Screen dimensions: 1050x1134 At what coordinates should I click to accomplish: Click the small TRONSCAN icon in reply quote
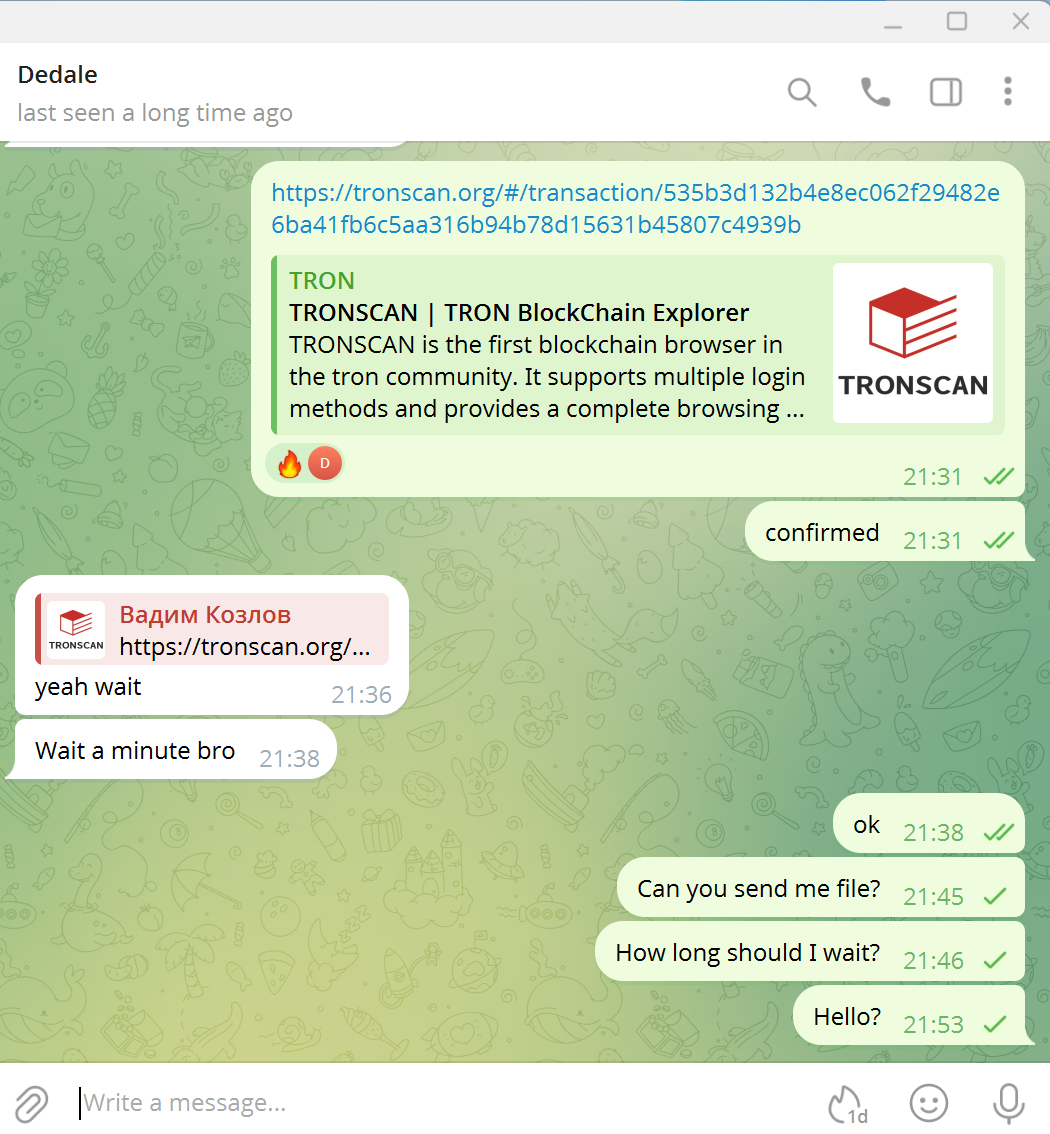pos(76,630)
